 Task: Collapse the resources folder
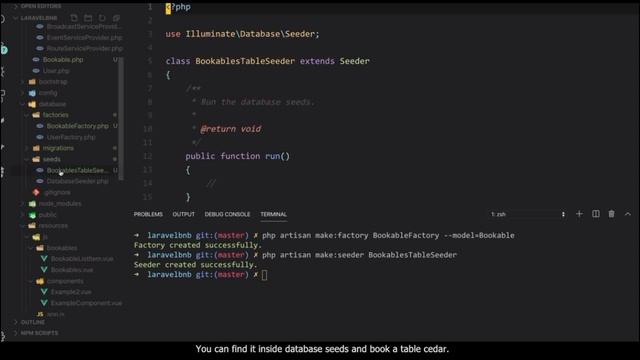[53, 225]
